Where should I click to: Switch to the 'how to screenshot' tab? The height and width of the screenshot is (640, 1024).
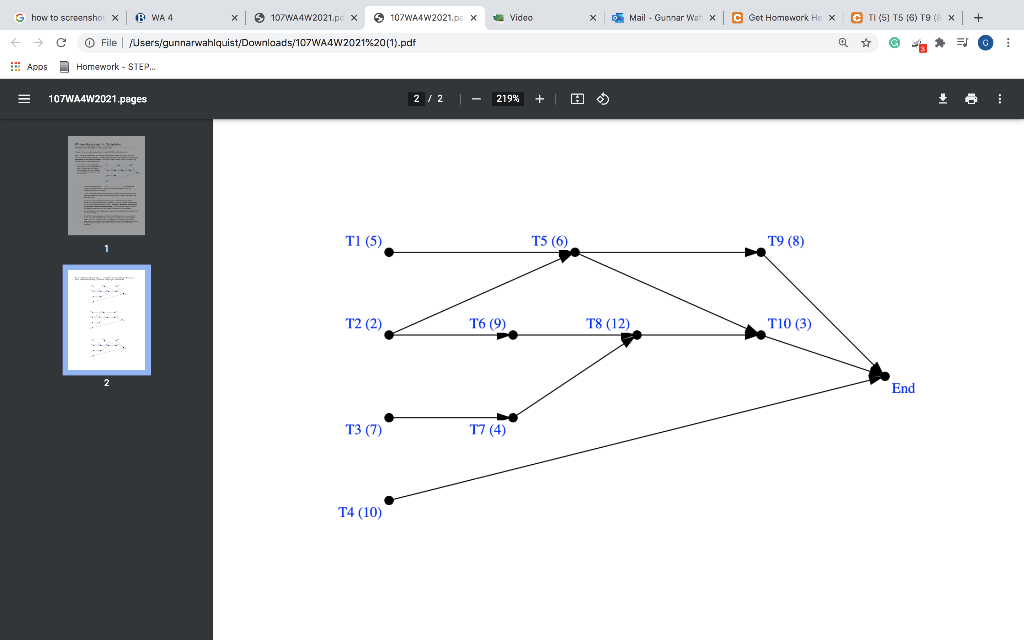[x=66, y=18]
